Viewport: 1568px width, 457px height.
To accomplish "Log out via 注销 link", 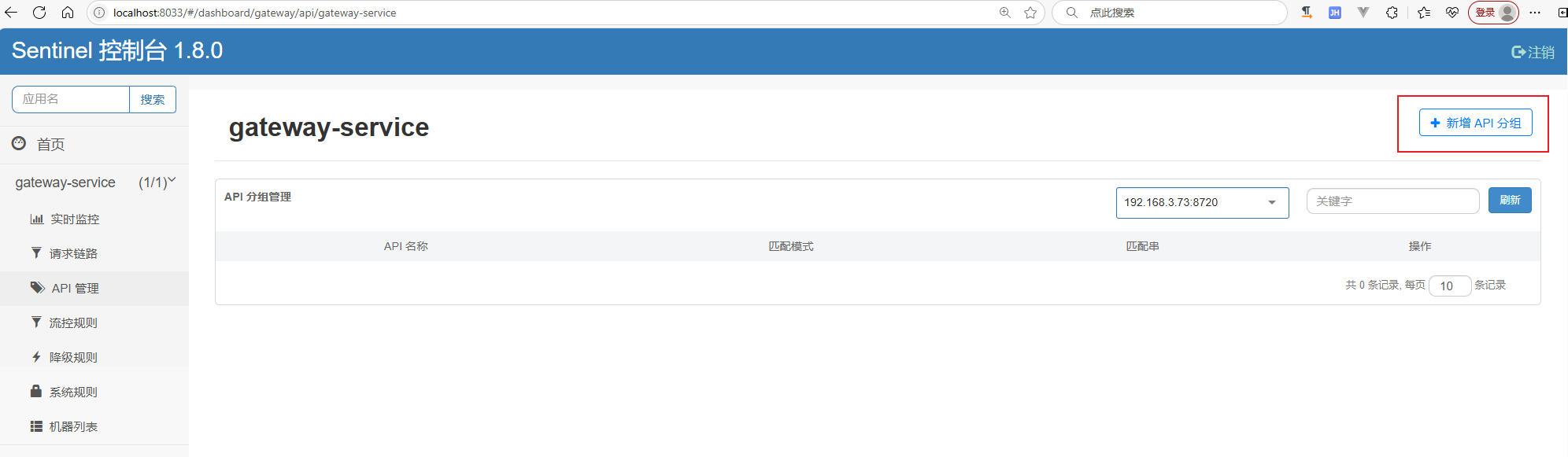I will click(1533, 52).
